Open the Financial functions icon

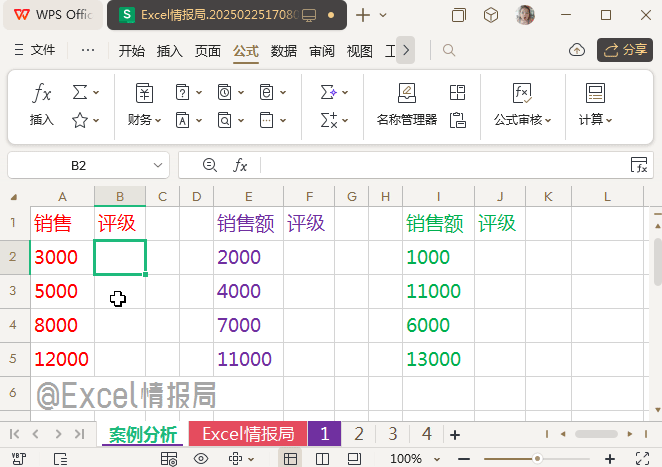point(144,94)
